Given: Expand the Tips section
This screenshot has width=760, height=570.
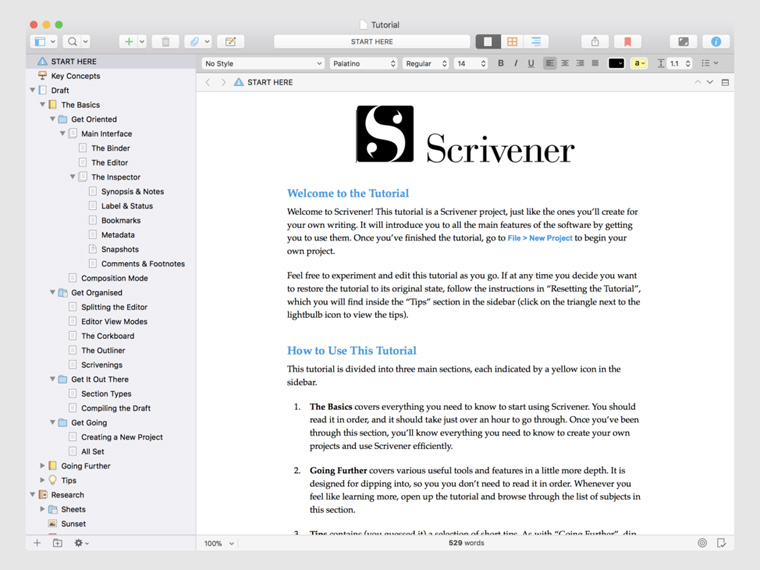Looking at the screenshot, I should [42, 480].
